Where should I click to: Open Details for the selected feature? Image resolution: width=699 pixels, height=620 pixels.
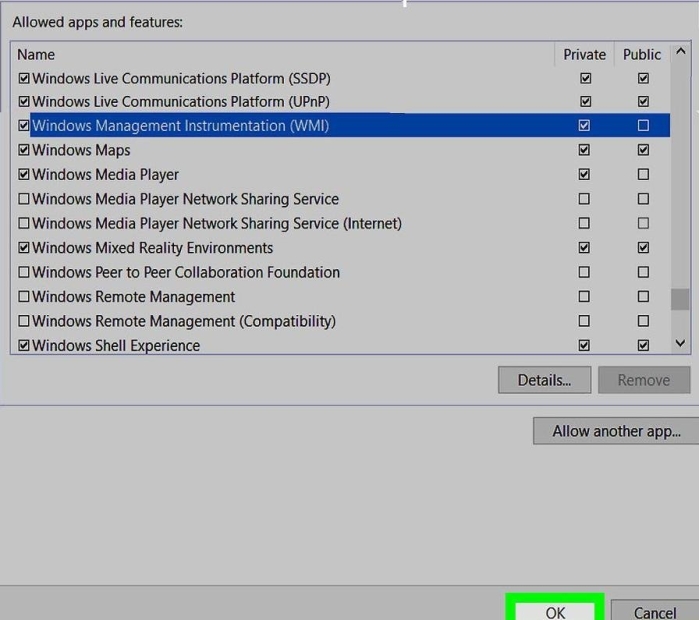tap(544, 380)
